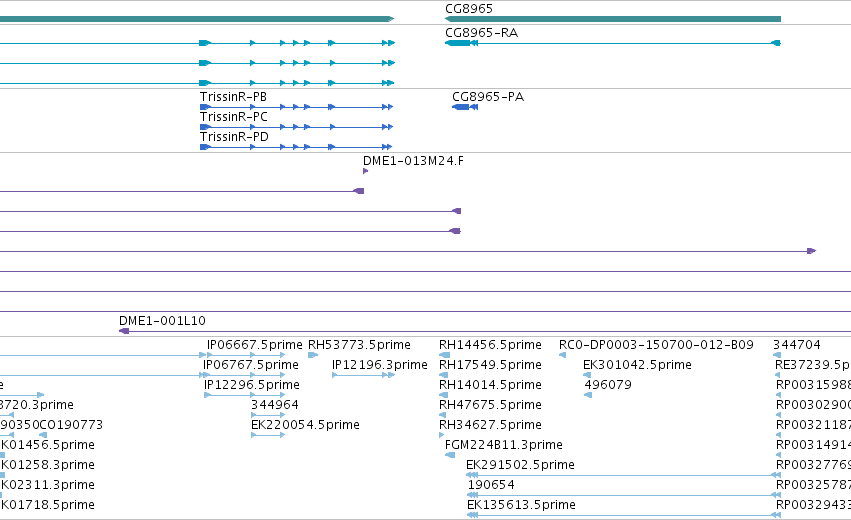Click the EK220054.5prime label
This screenshot has height=520, width=851.
(305, 425)
